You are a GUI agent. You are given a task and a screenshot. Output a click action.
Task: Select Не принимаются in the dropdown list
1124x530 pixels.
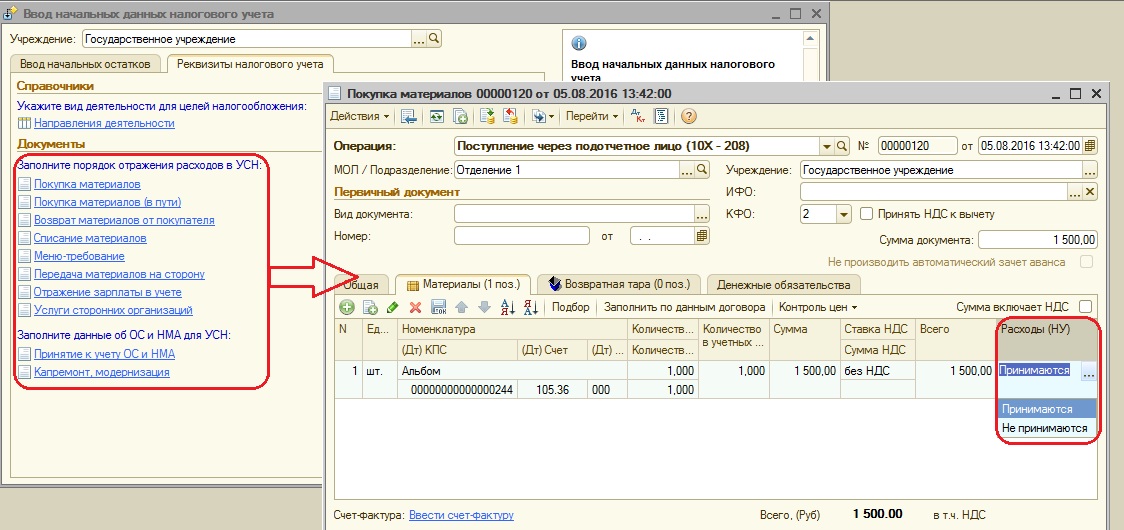tap(1045, 428)
